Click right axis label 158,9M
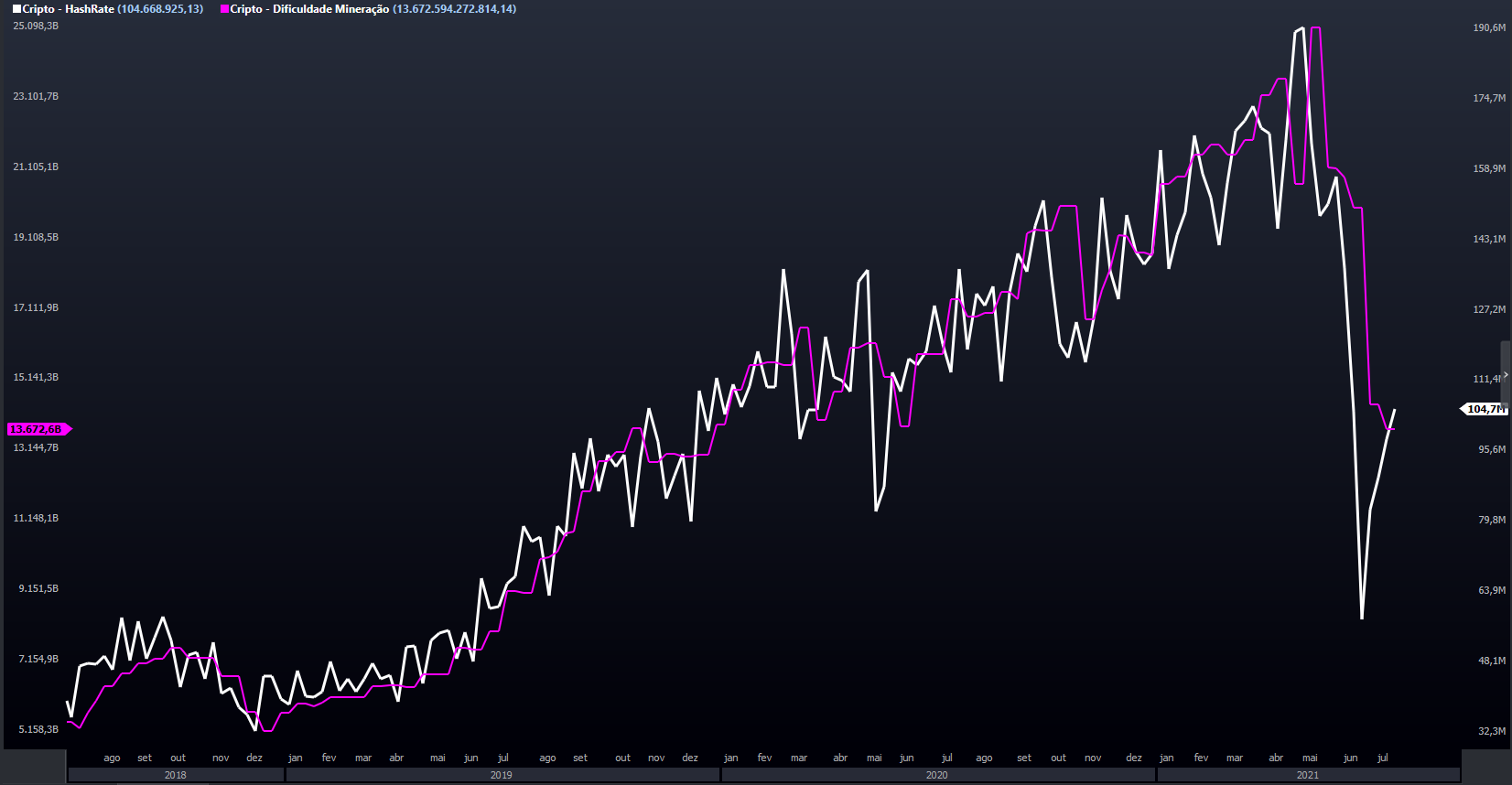The image size is (1512, 785). coord(1489,168)
